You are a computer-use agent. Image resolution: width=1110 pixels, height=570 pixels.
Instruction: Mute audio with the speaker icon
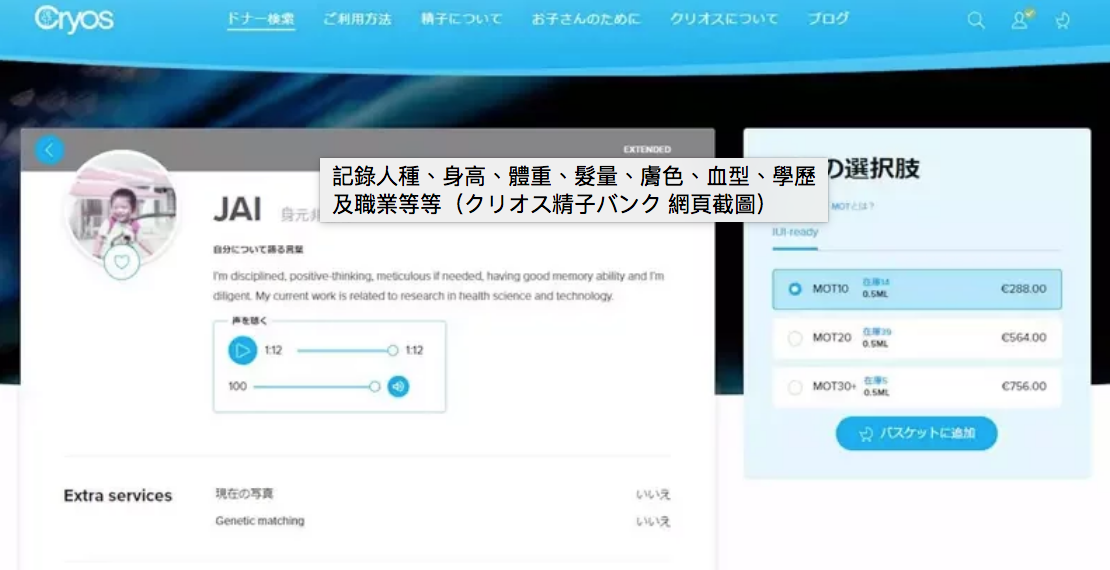point(399,387)
